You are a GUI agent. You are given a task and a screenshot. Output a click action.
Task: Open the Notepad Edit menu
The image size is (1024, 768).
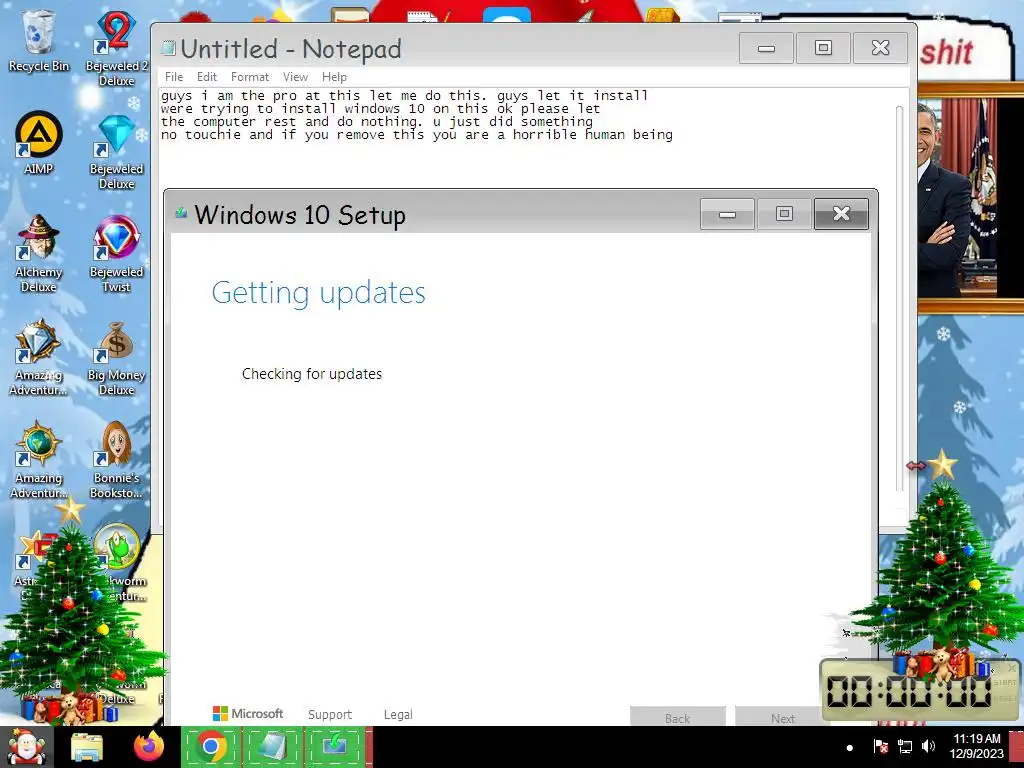click(x=207, y=77)
